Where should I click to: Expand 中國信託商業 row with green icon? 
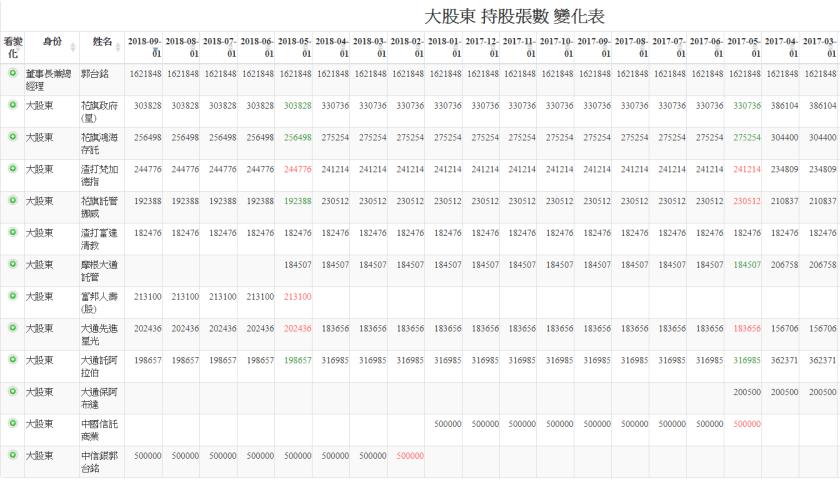pyautogui.click(x=12, y=423)
